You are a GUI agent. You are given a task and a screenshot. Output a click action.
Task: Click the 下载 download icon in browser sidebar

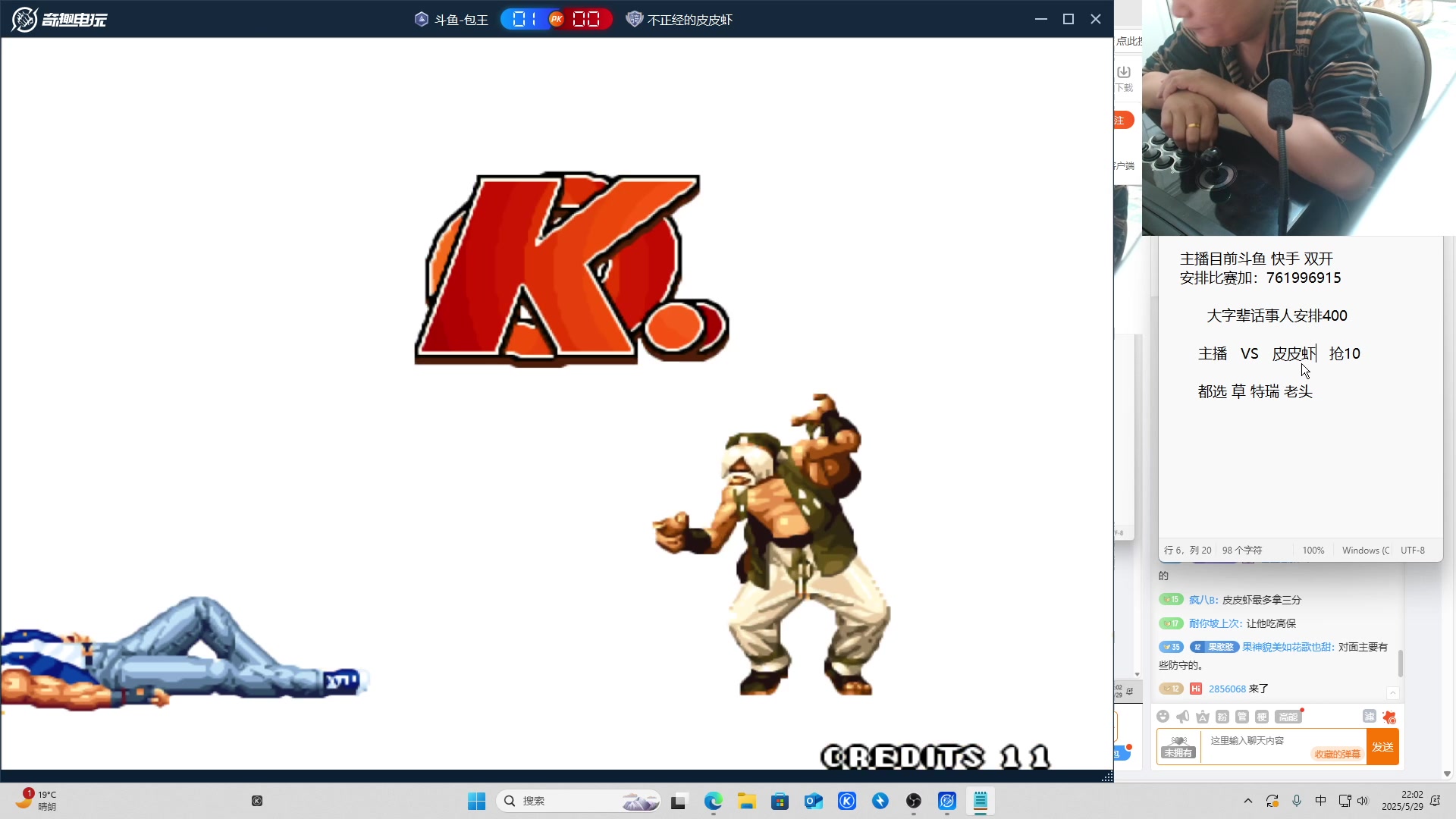(1124, 78)
